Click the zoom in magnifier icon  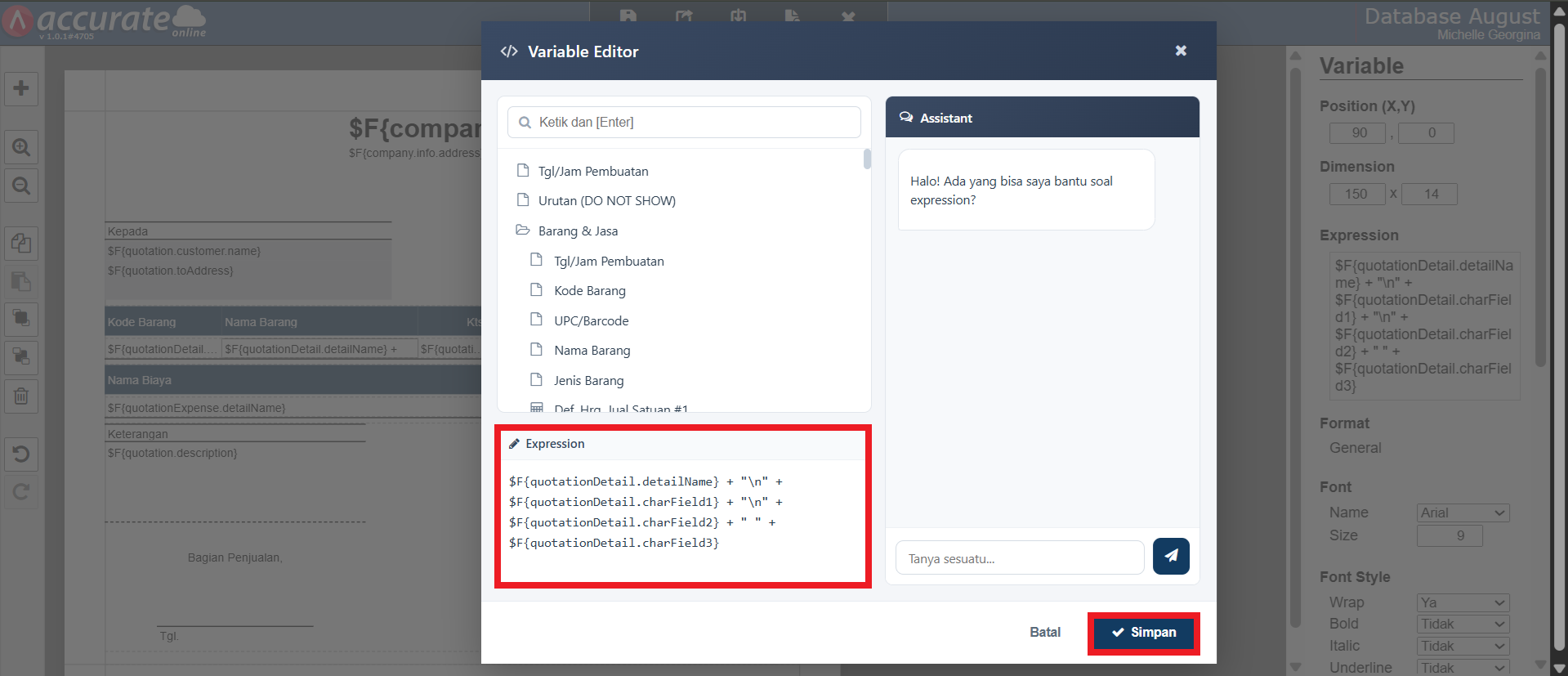[21, 148]
